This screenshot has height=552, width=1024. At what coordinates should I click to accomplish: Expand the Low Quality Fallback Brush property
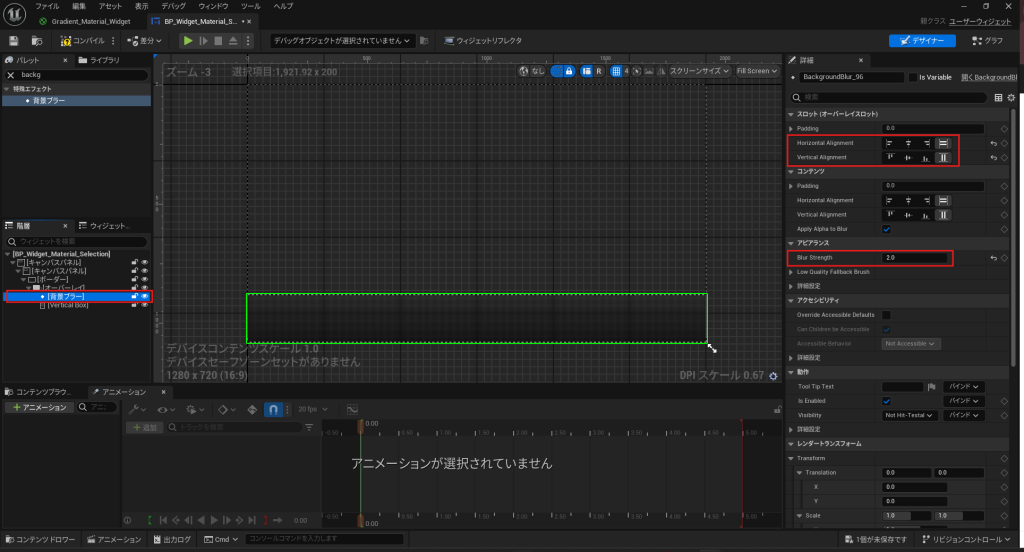(792, 272)
